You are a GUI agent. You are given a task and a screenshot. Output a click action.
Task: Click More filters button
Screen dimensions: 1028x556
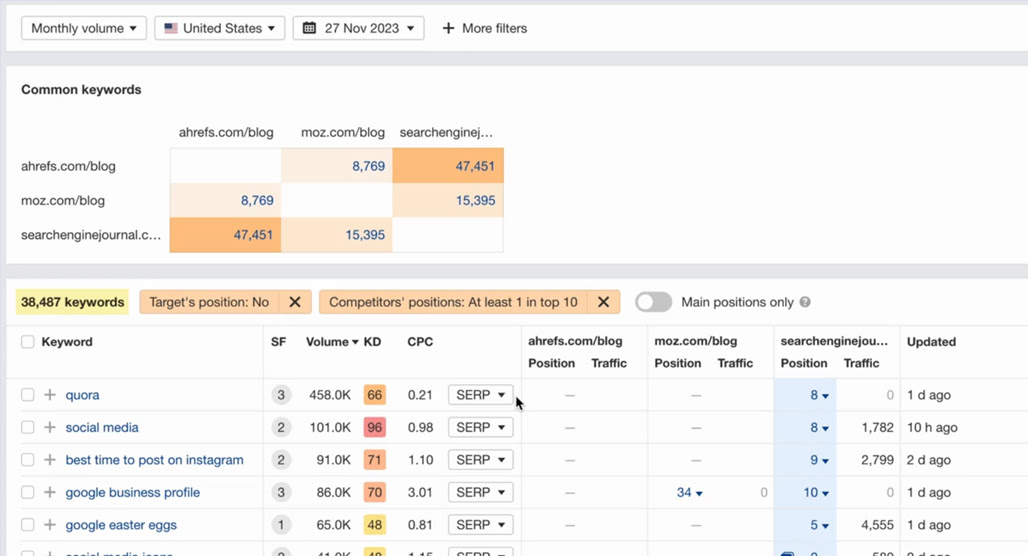(x=484, y=28)
